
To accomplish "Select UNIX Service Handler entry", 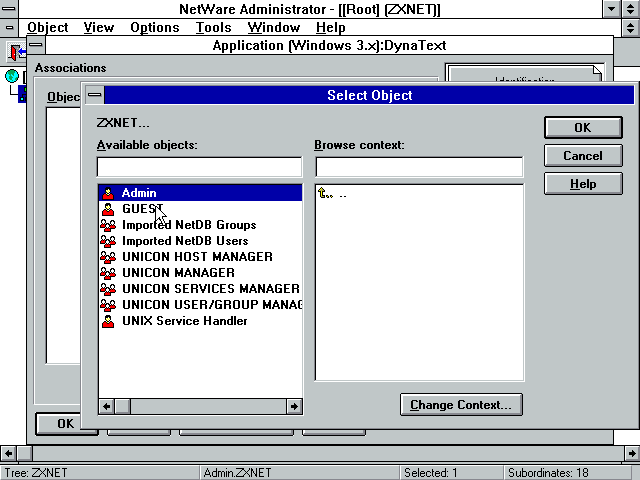I will click(x=200, y=320).
